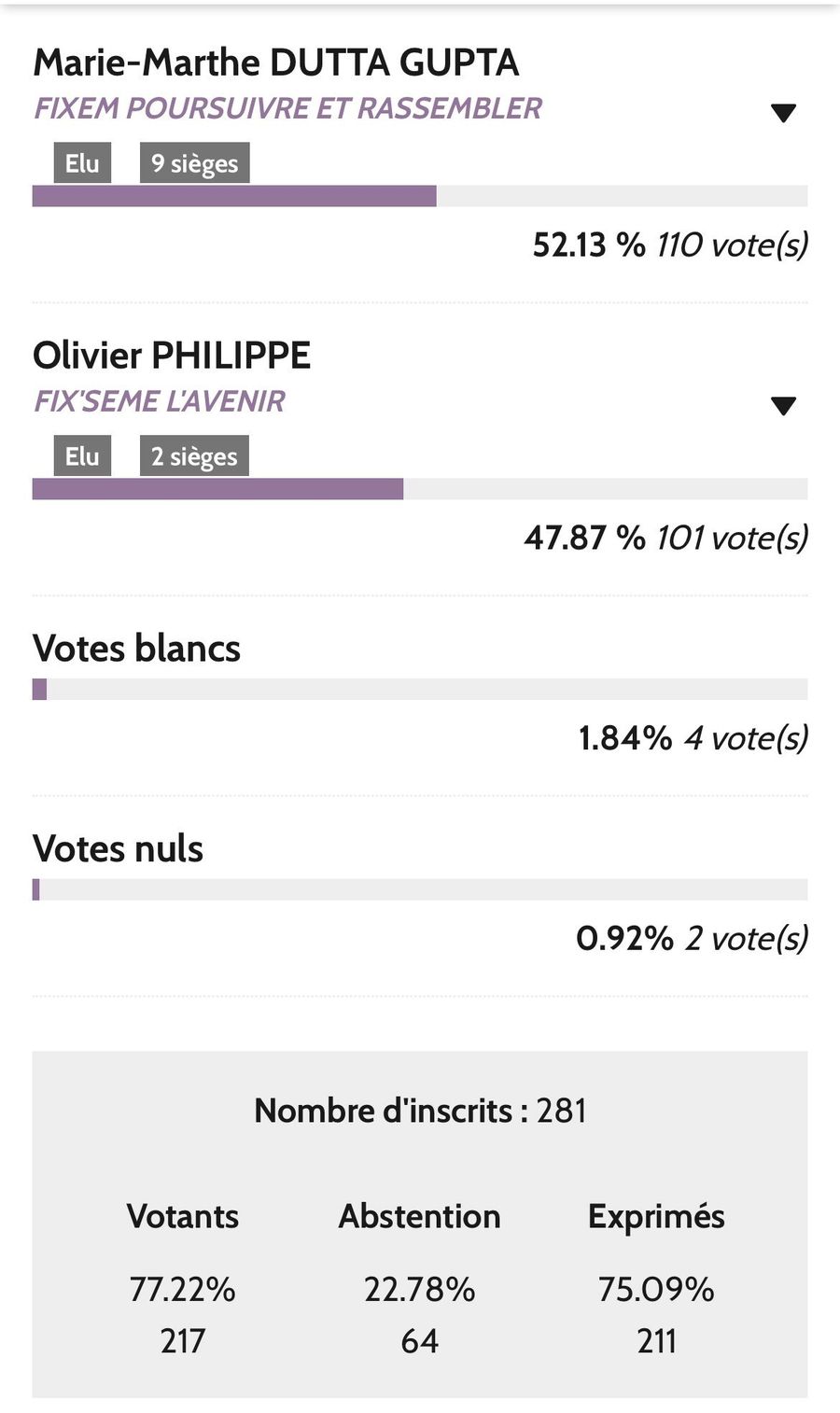Expand Marie-Marthe DUTTA GUPTA list details arrow
The image size is (840, 1413).
point(783,113)
